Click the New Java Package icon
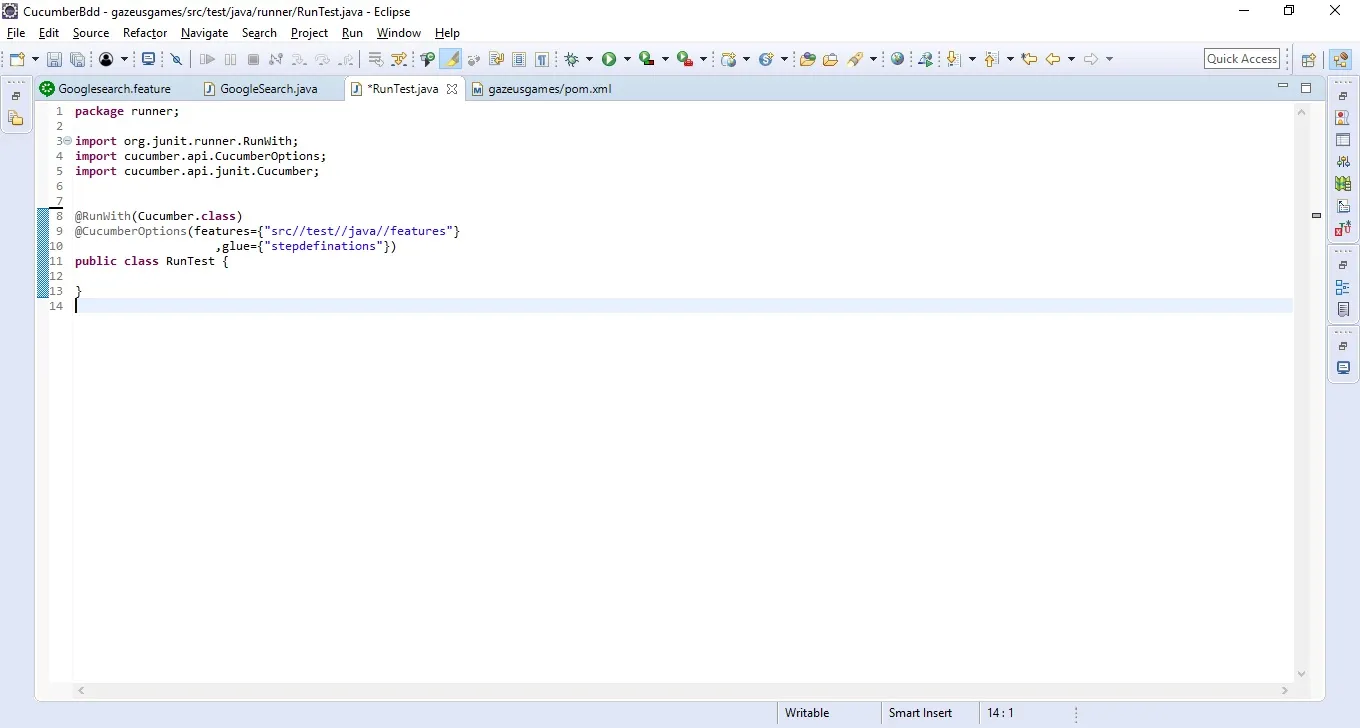The image size is (1360, 728). (729, 59)
